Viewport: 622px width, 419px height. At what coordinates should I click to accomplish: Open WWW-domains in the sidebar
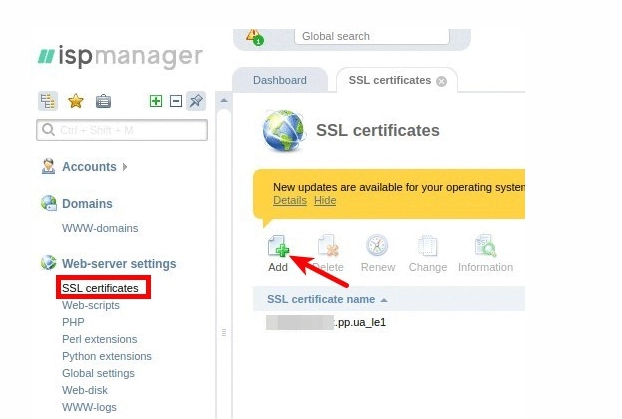click(x=100, y=228)
